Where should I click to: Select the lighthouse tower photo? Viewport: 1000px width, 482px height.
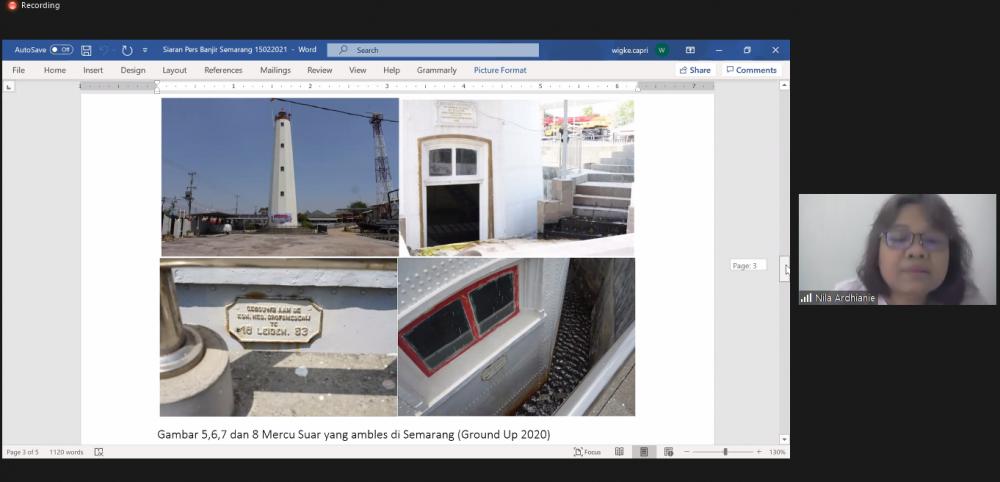pos(280,177)
